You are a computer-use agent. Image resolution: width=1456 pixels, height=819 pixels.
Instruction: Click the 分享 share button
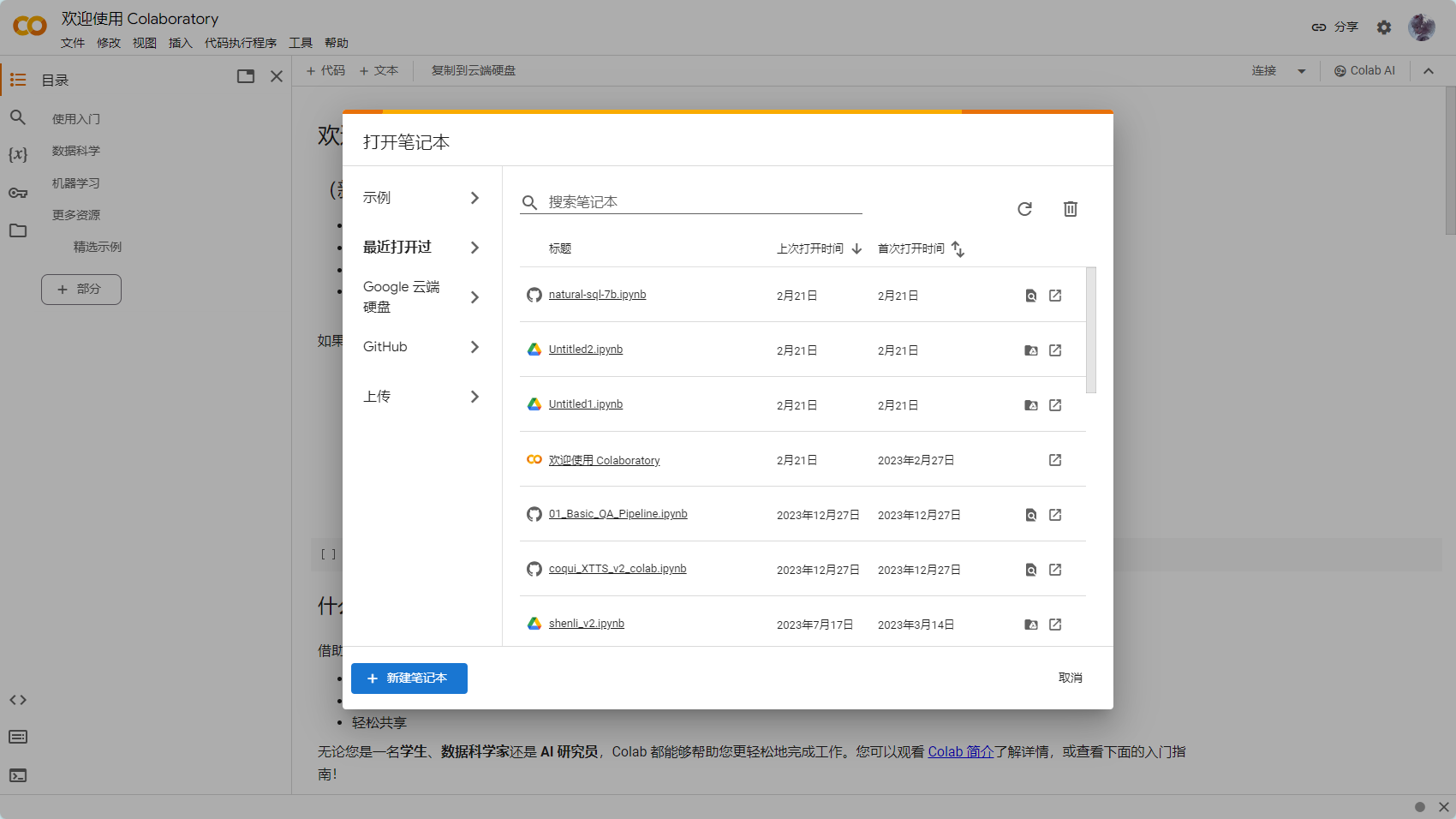(x=1335, y=27)
